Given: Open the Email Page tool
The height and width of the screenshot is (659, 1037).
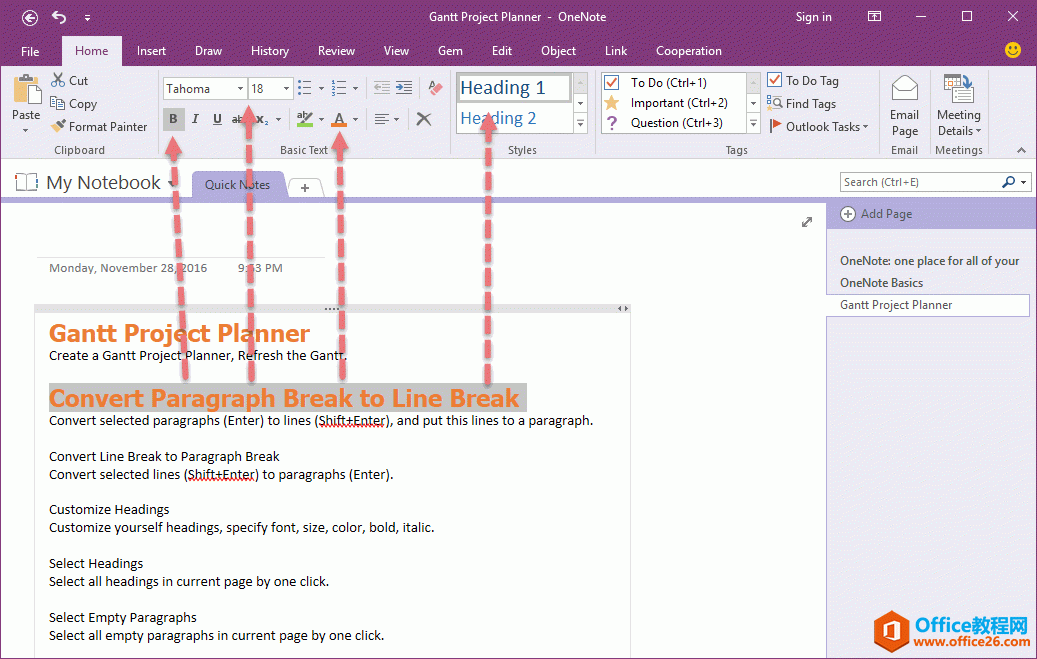Looking at the screenshot, I should (904, 105).
